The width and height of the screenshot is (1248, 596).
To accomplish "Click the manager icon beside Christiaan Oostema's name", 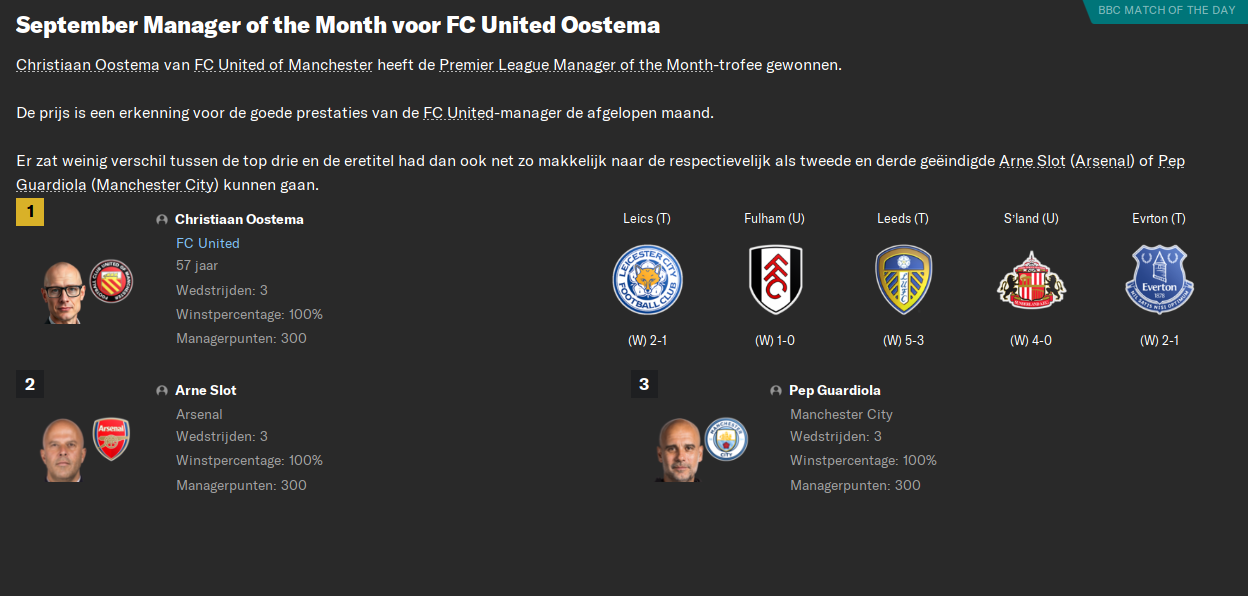I will click(161, 218).
